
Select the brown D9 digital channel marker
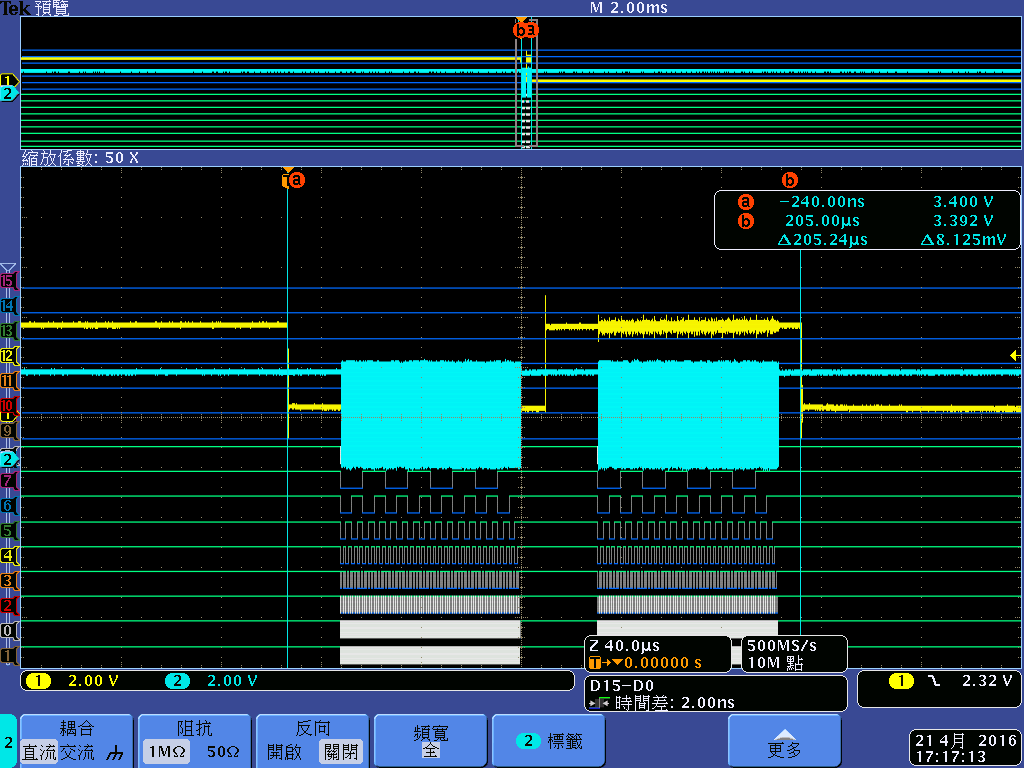(x=8, y=430)
